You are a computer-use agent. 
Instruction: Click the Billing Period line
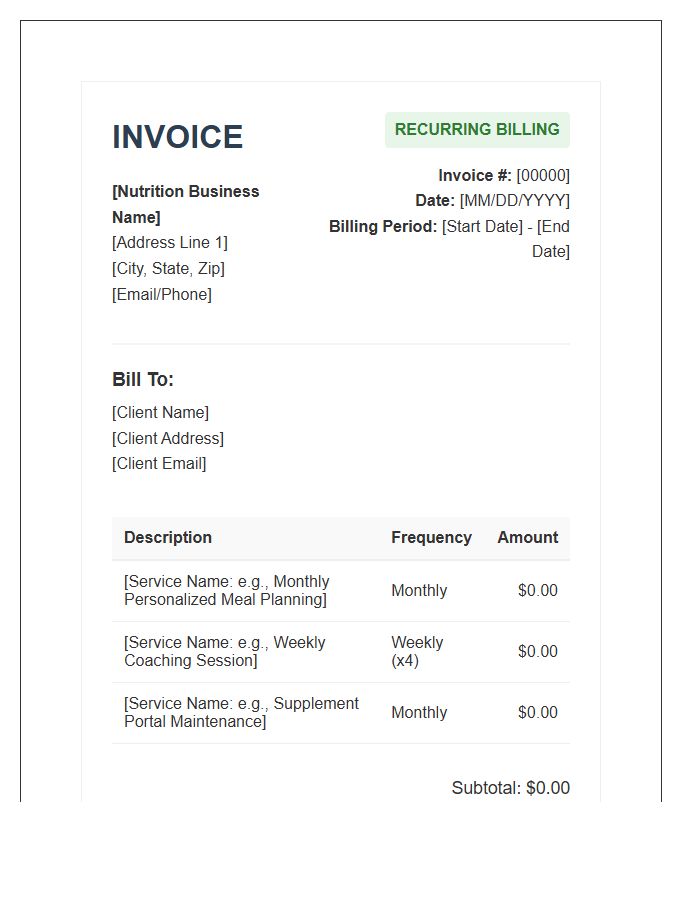click(449, 238)
